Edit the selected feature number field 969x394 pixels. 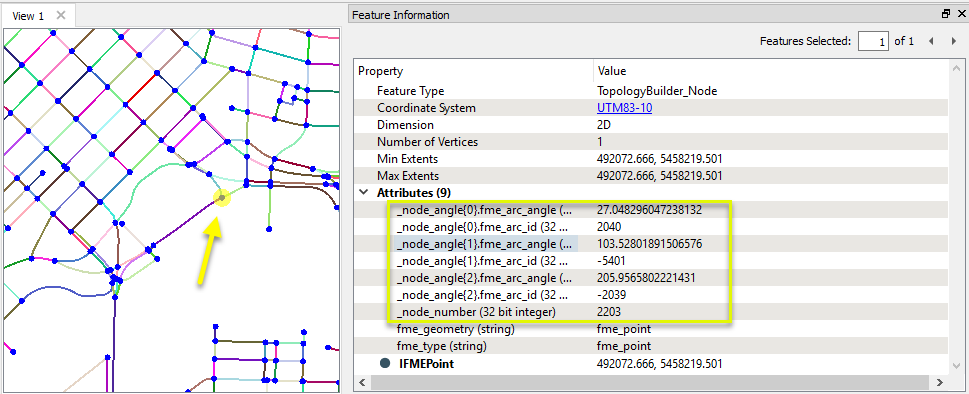pyautogui.click(x=873, y=41)
